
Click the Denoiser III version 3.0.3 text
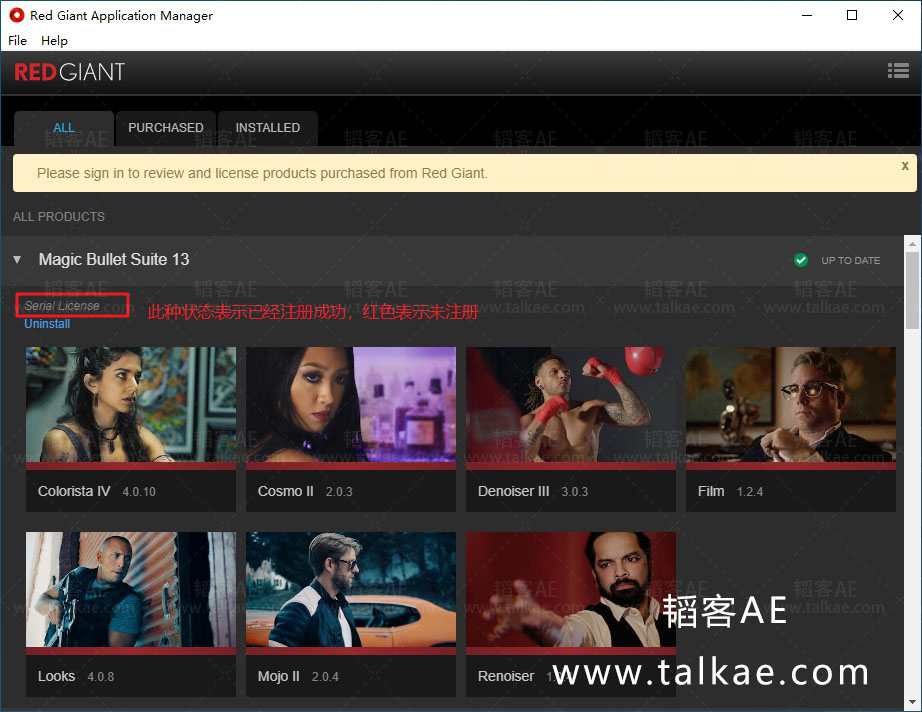click(x=574, y=492)
